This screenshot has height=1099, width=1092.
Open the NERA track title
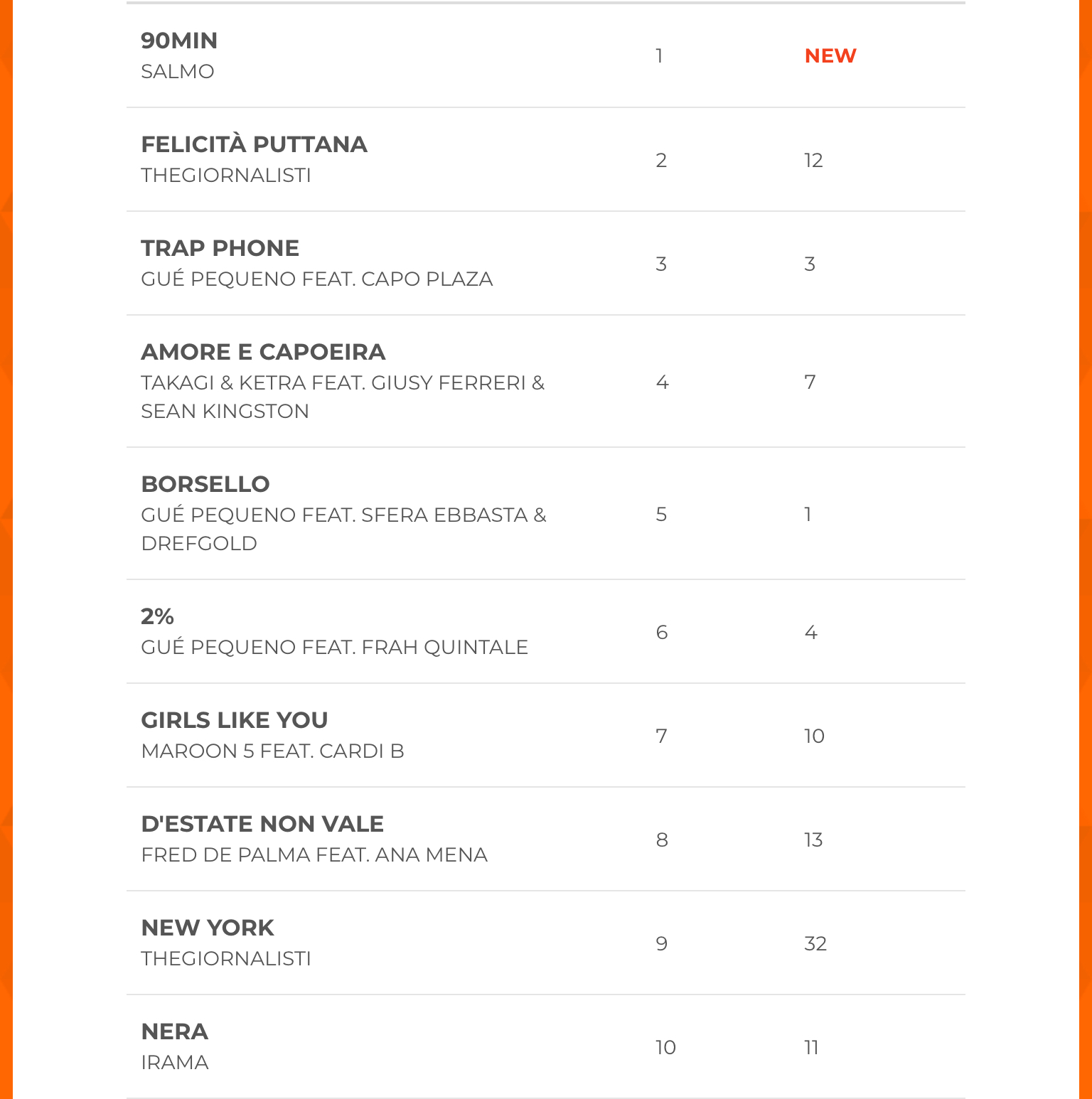175,1031
